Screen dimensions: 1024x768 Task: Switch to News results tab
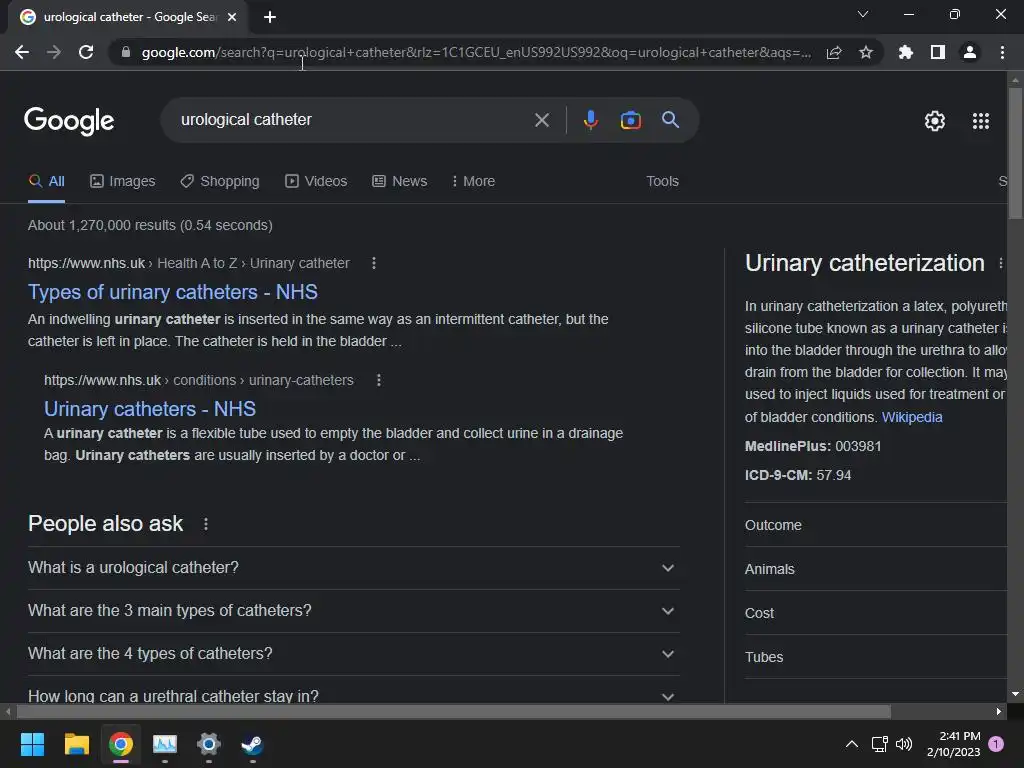pyautogui.click(x=400, y=181)
